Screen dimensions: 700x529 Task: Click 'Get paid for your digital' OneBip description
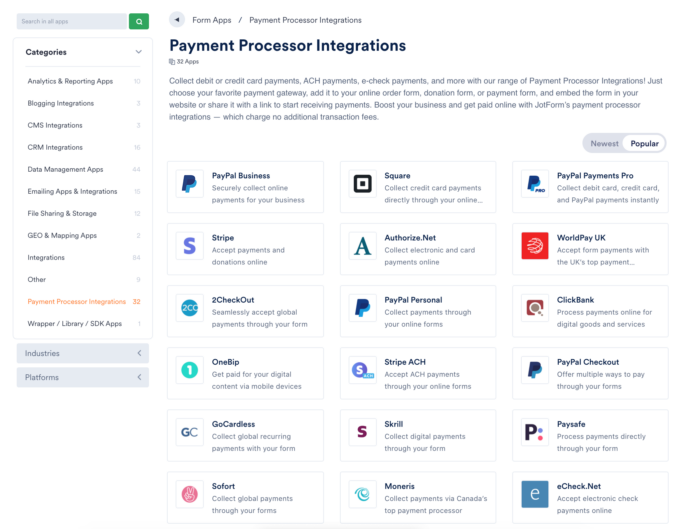tap(251, 374)
